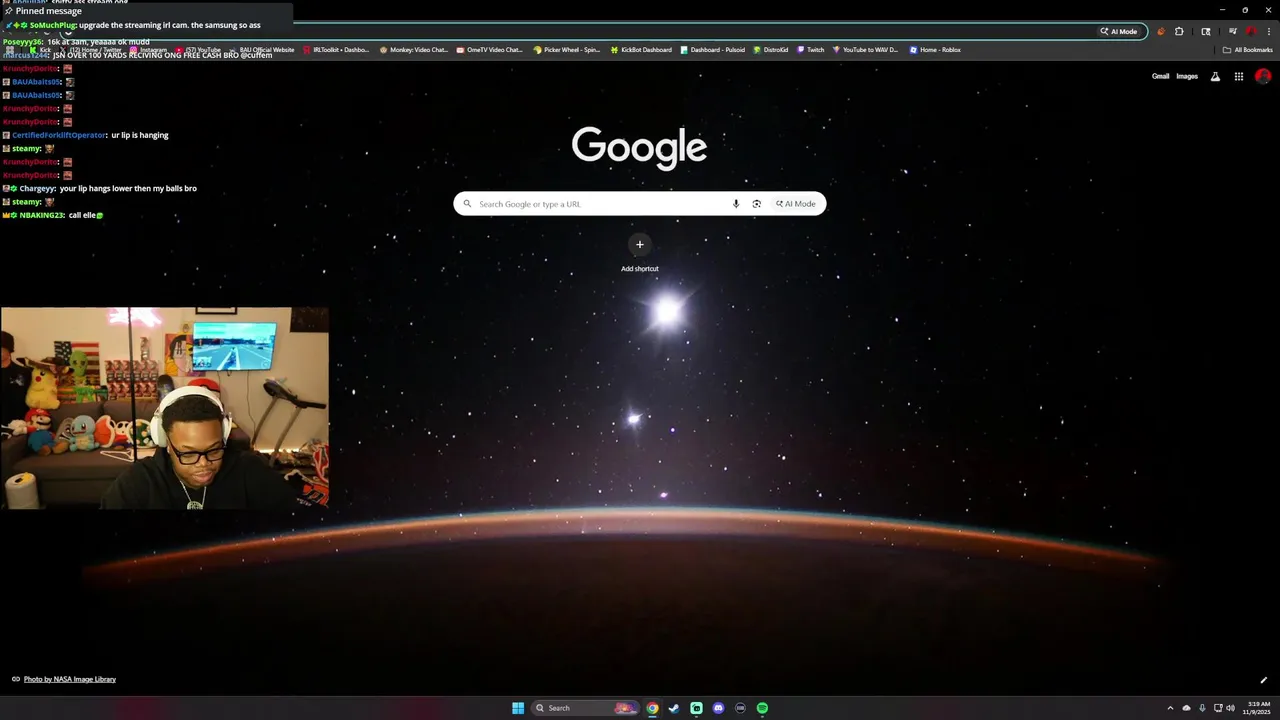
Task: Click the AI Mode button in address bar
Action: point(1119,31)
